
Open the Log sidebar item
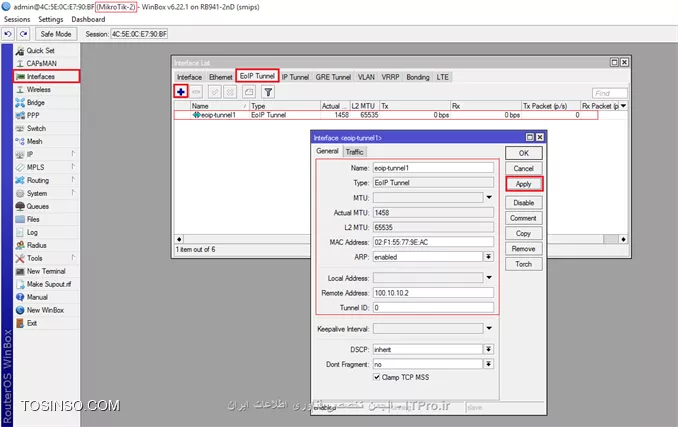(x=32, y=232)
